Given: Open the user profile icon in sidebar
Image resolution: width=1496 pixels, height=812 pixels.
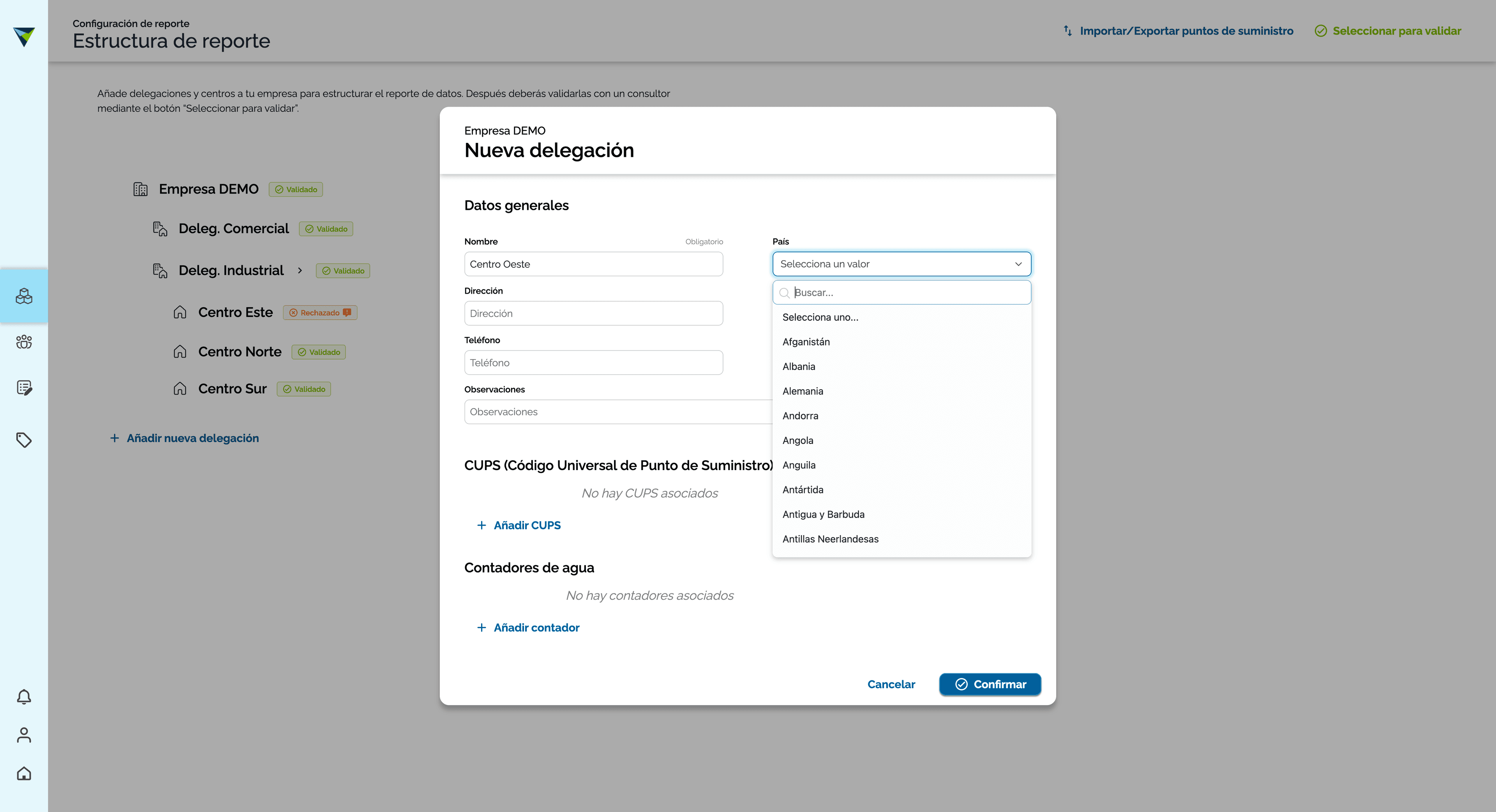Looking at the screenshot, I should (x=24, y=735).
